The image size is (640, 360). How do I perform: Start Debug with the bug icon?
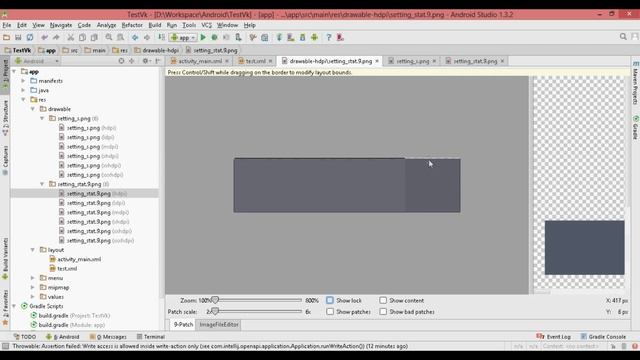pos(214,38)
